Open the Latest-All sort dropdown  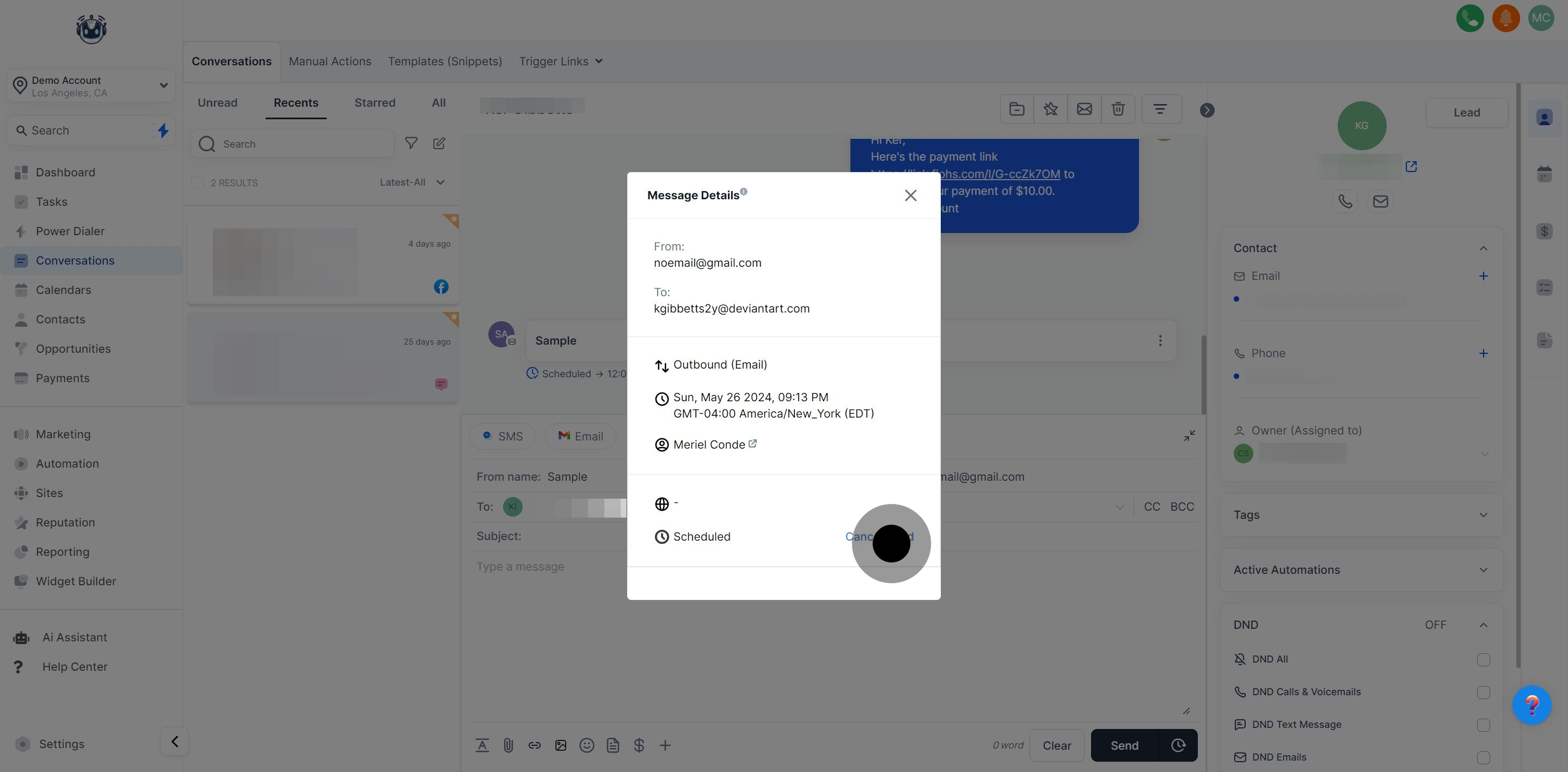pos(412,182)
